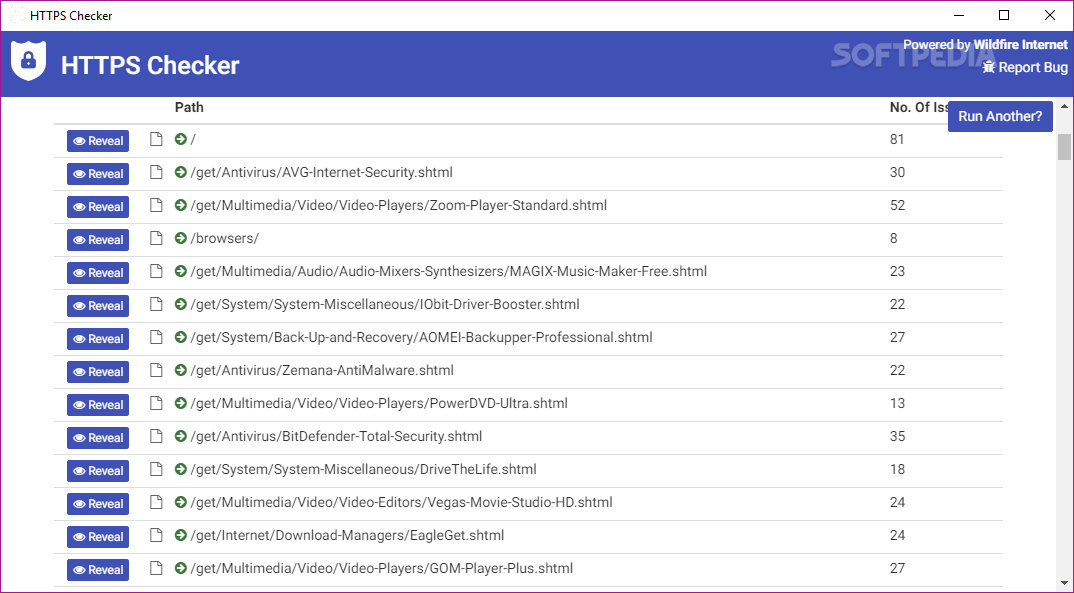Image resolution: width=1074 pixels, height=593 pixels.
Task: Click the /browsers/ path text
Action: (225, 238)
